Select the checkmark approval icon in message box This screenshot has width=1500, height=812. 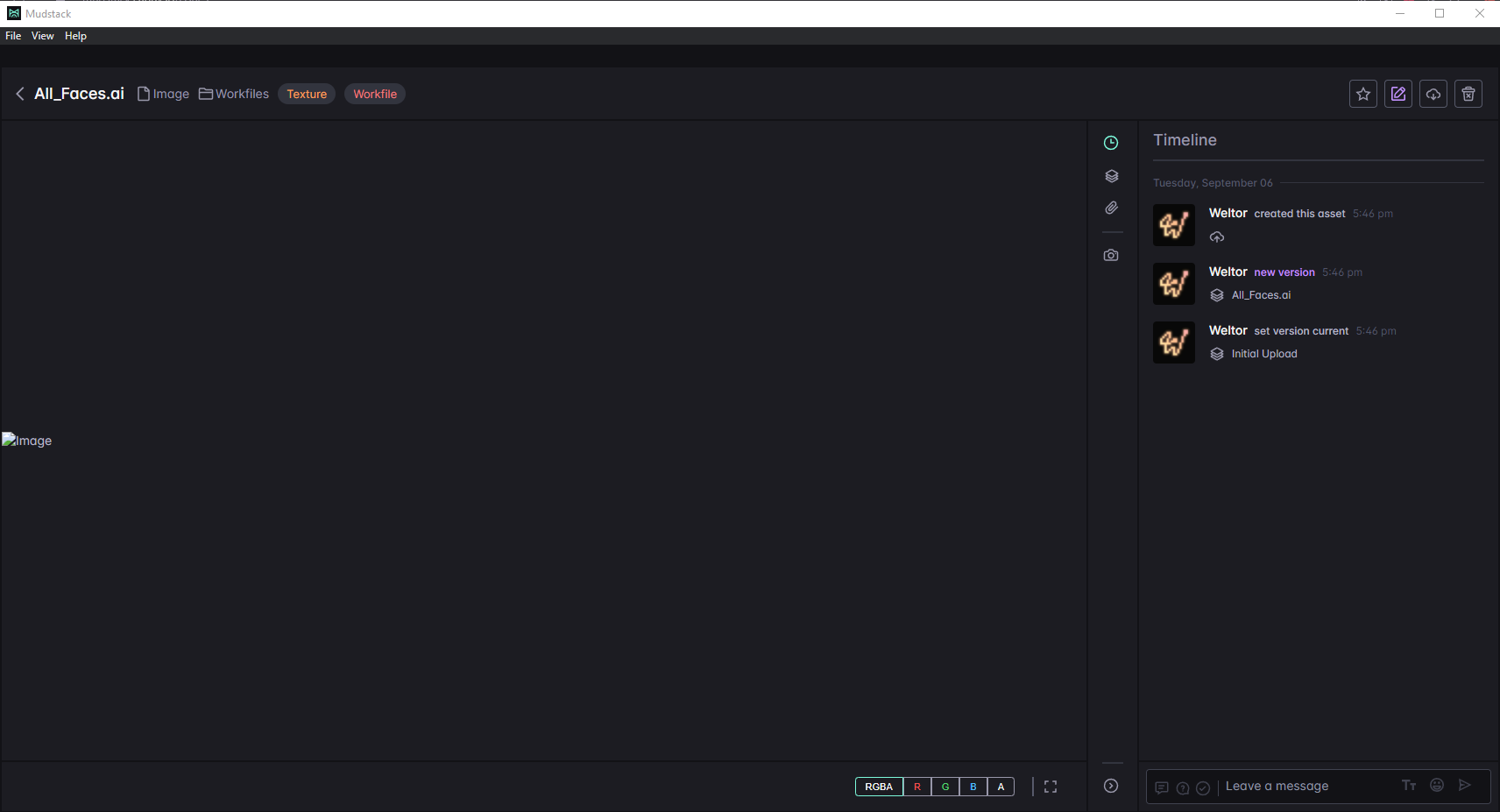(1203, 787)
